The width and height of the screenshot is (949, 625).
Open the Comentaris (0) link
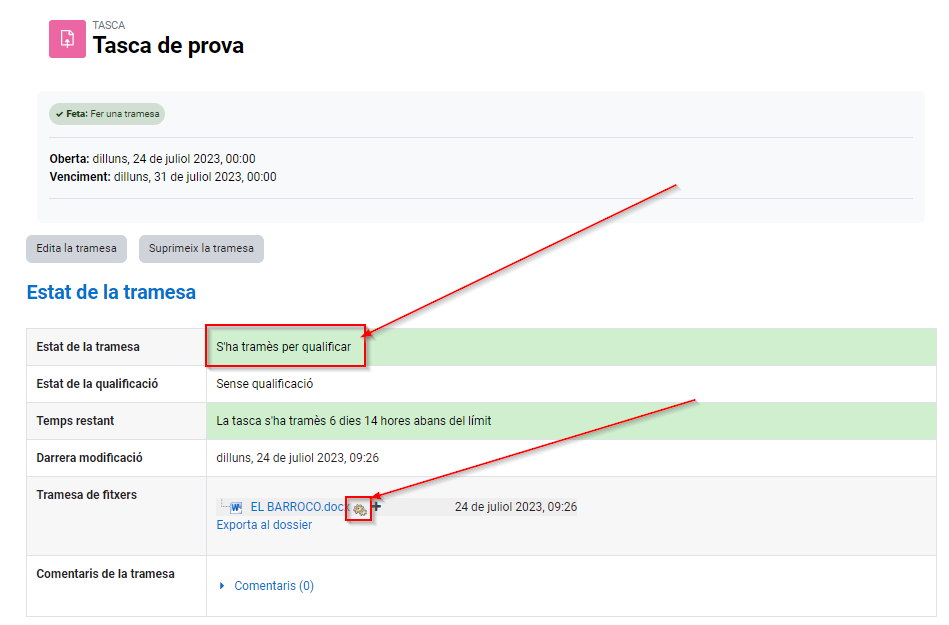[x=273, y=586]
